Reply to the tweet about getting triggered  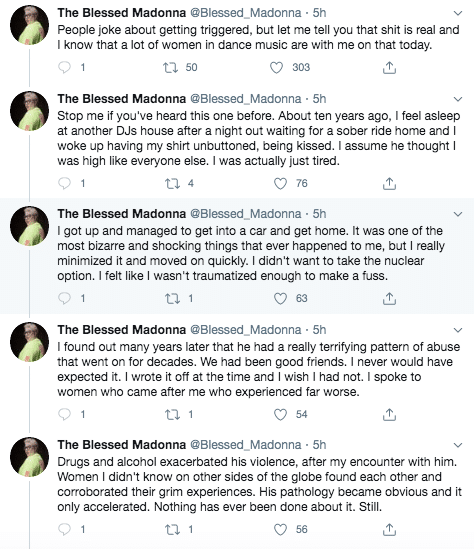coord(64,67)
